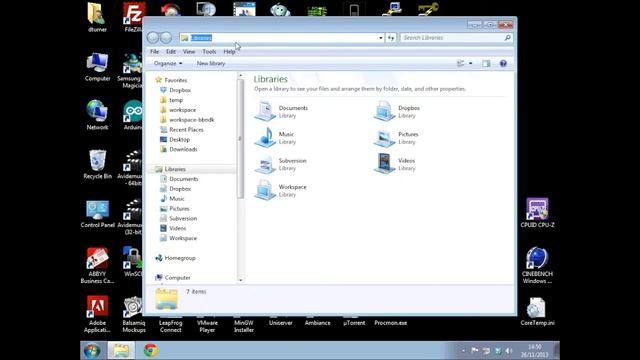Select the Recycle Bin desktop icon
The image size is (640, 360).
tap(97, 164)
